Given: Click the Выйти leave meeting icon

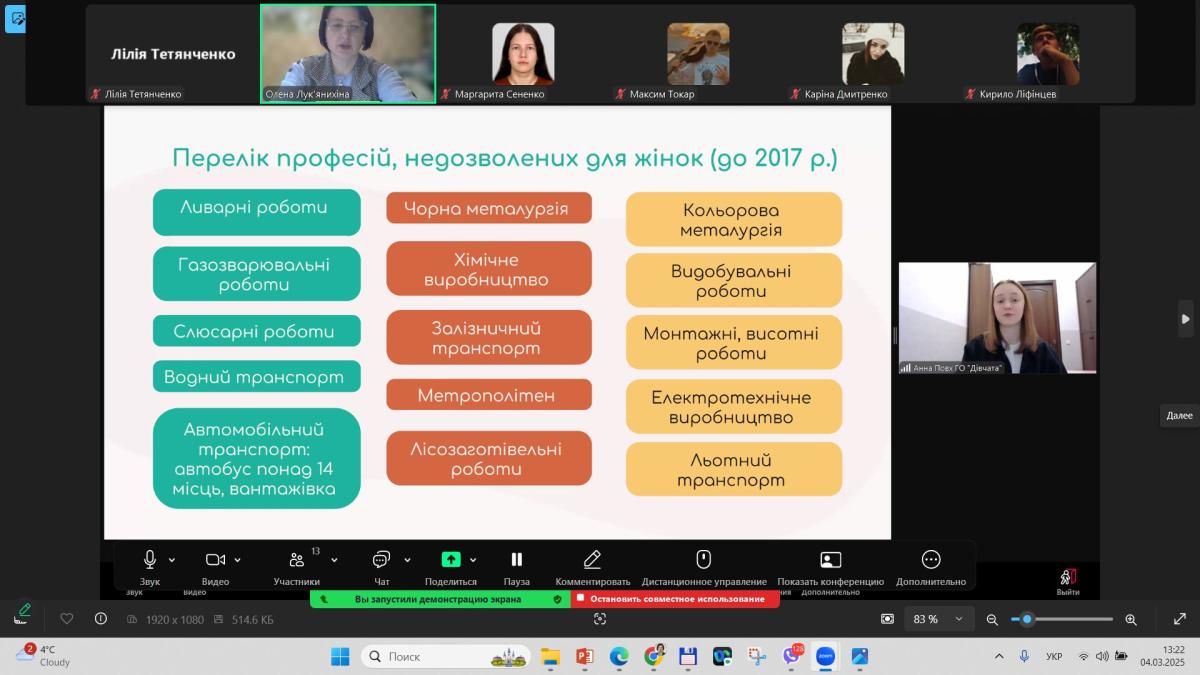Looking at the screenshot, I should click(1068, 576).
